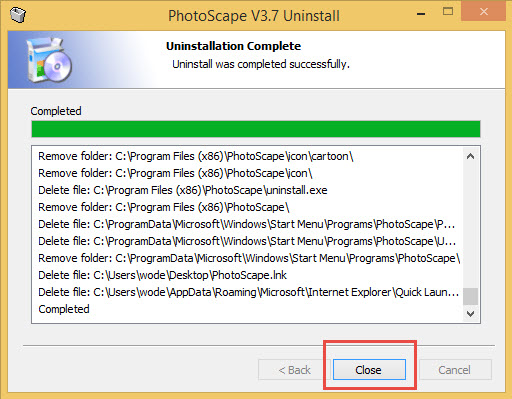Screen dimensions: 512x399
Task: Click the installer icon in title bar
Action: click(x=18, y=15)
